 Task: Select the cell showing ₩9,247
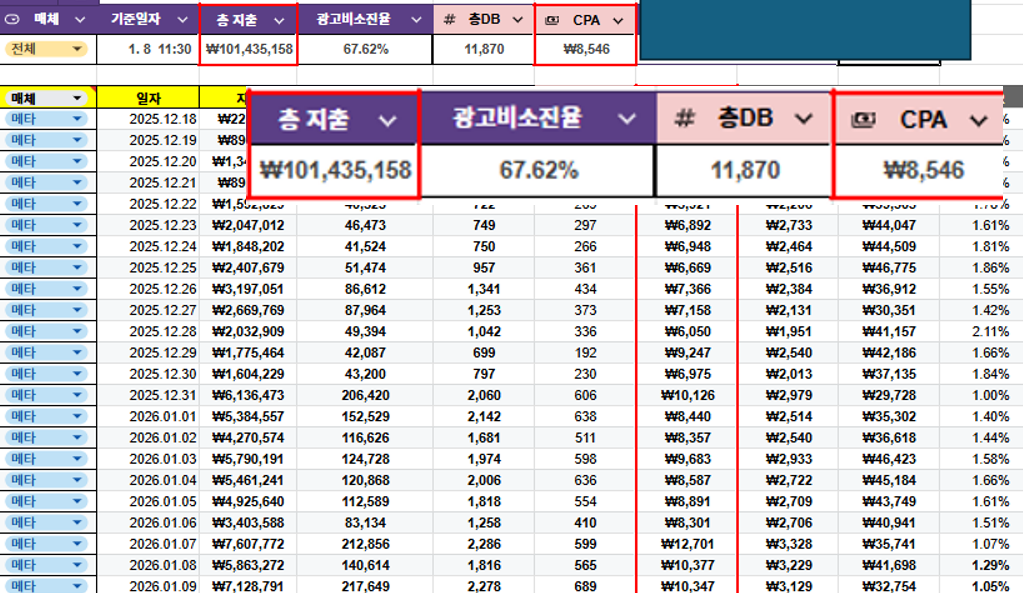[x=688, y=352]
